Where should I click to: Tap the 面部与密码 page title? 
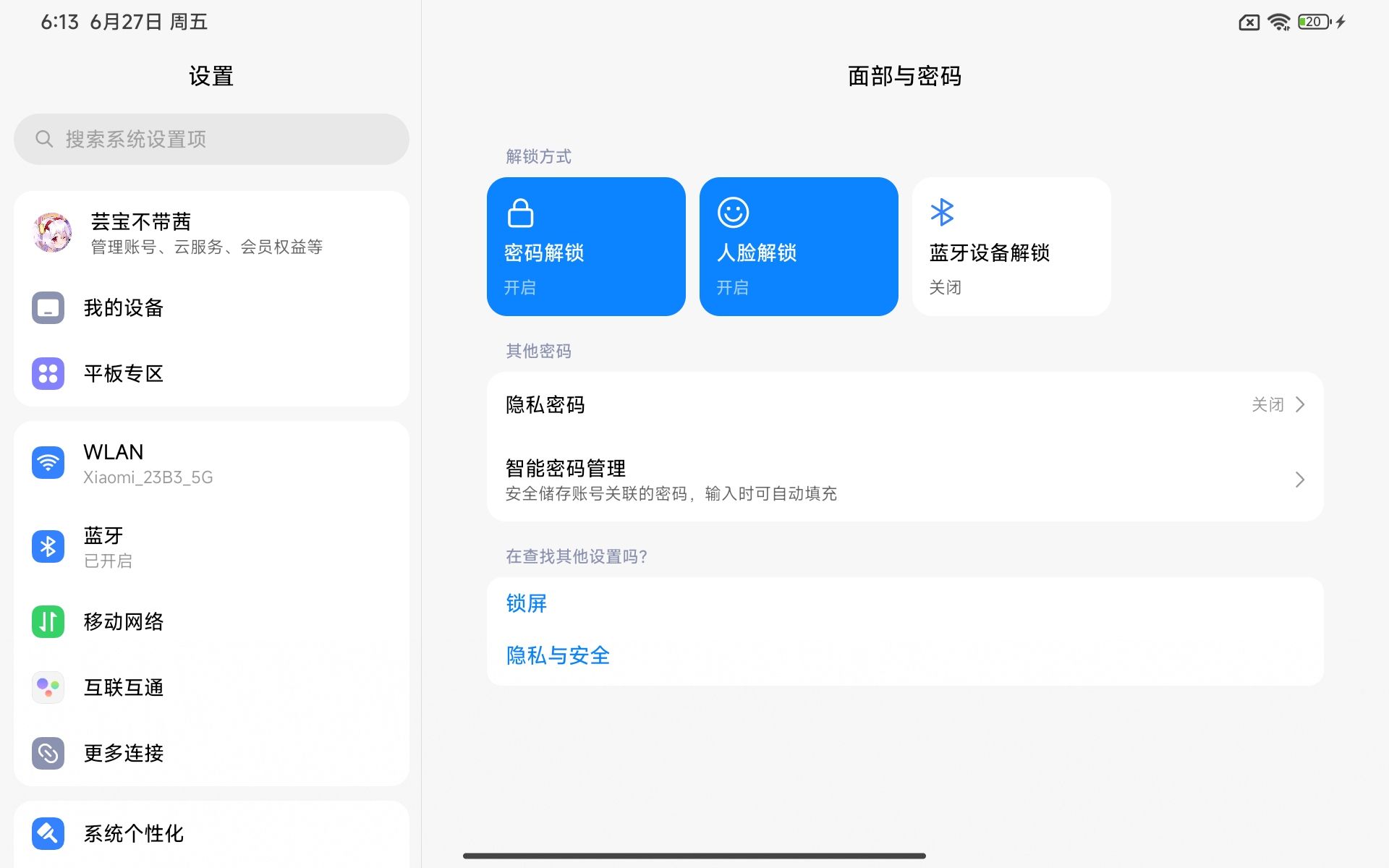coord(904,76)
